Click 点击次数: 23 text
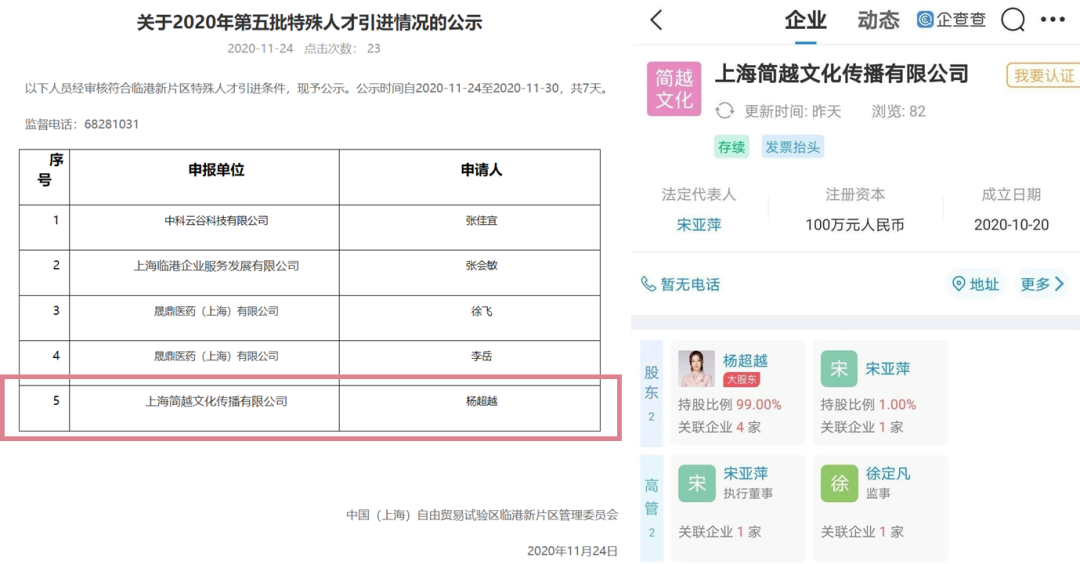The height and width of the screenshot is (564, 1080). click(342, 48)
